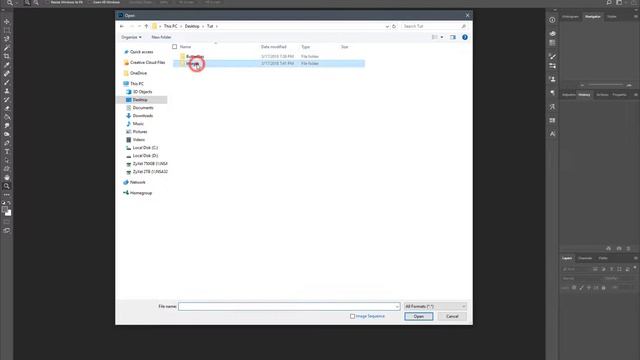This screenshot has width=640, height=360.
Task: Click the background color swatch
Action: click(9, 213)
